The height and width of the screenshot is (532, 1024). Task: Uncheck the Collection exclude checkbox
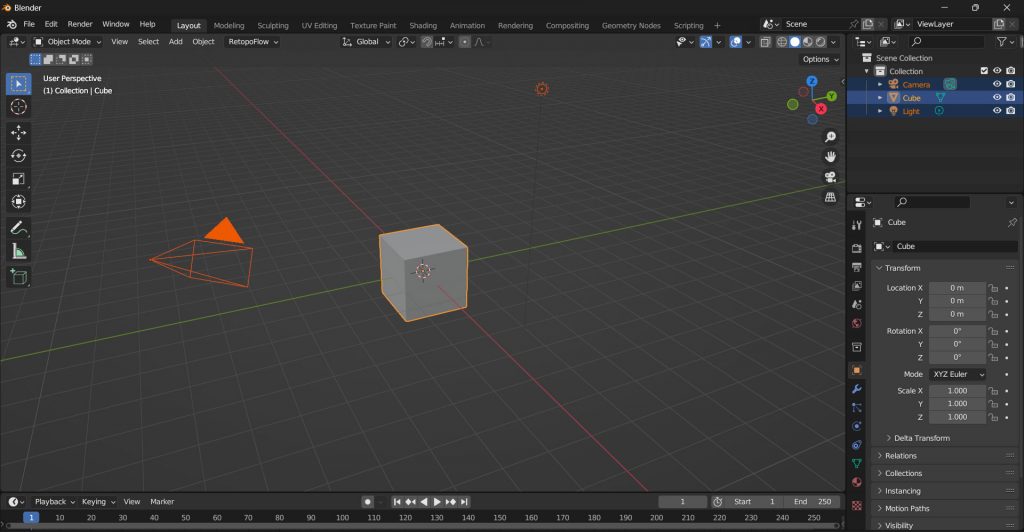984,70
